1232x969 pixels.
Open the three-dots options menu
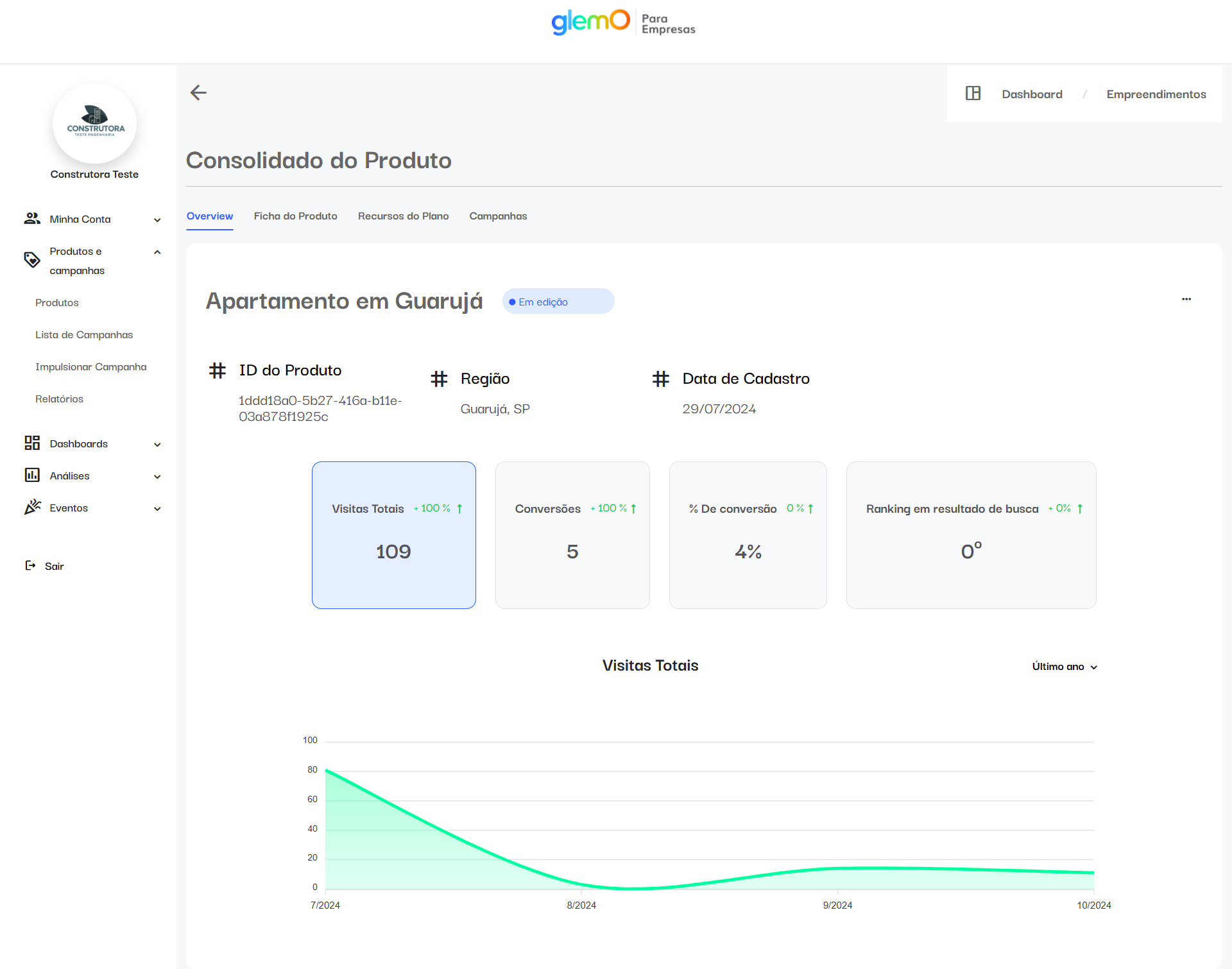point(1186,299)
